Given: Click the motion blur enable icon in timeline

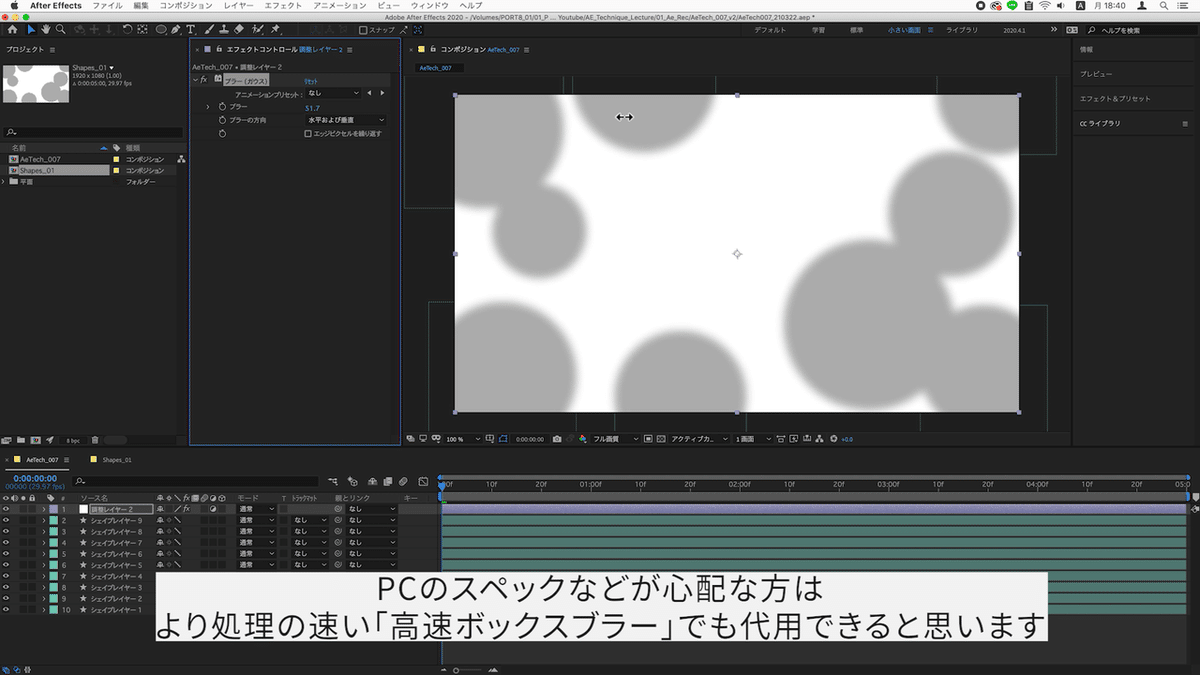Looking at the screenshot, I should pos(402,481).
